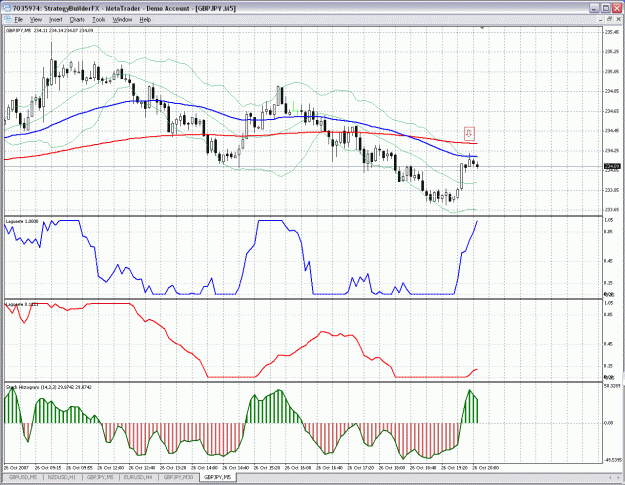Image resolution: width=625 pixels, height=485 pixels.
Task: Click the red Laguerre indicator label
Action: tap(22, 304)
